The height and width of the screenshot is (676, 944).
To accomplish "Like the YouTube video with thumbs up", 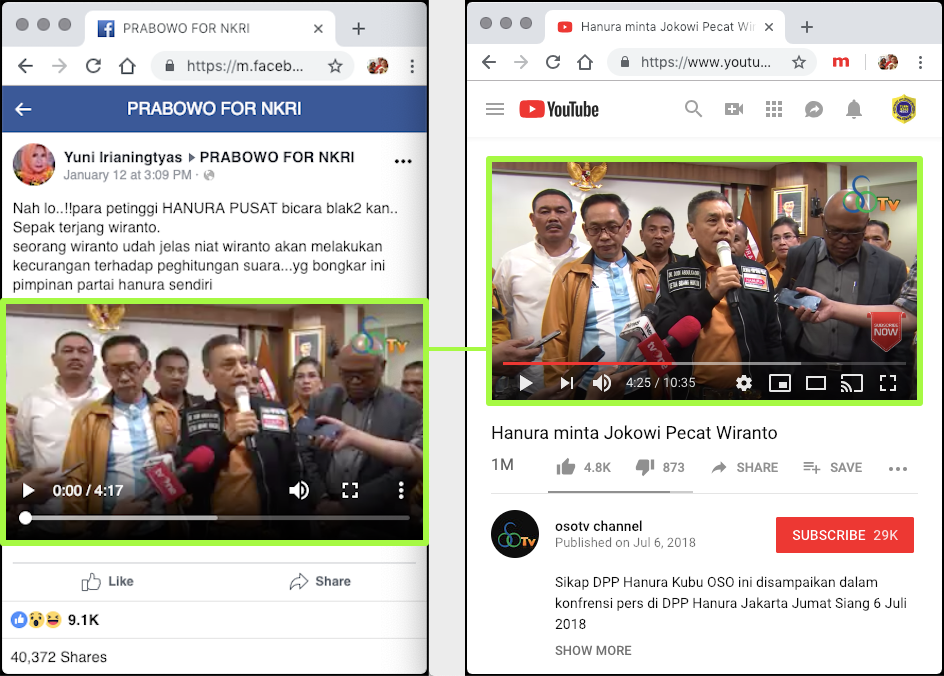I will tap(566, 467).
